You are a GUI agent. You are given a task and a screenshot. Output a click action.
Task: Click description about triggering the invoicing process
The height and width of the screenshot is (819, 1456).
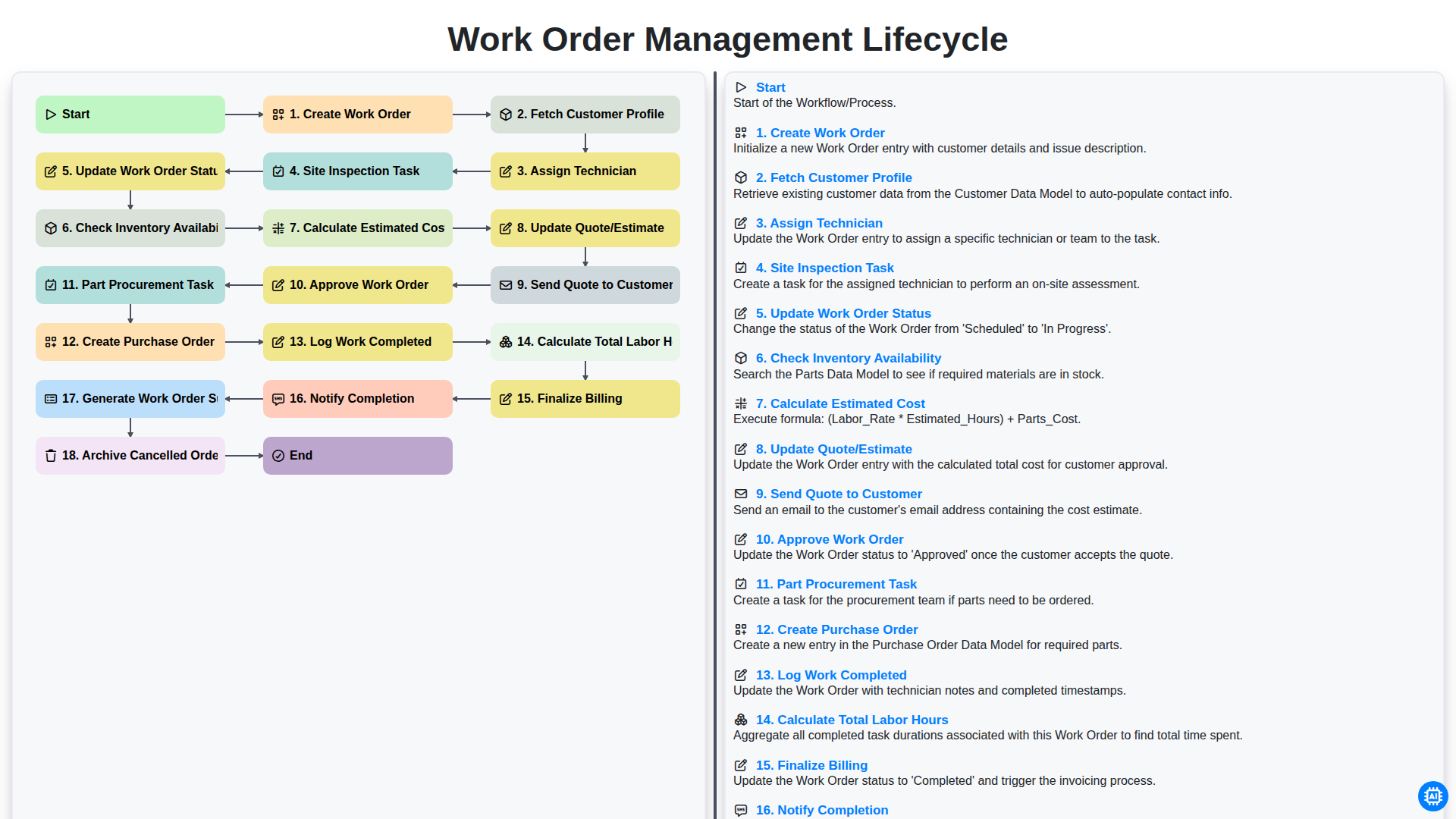coord(944,781)
